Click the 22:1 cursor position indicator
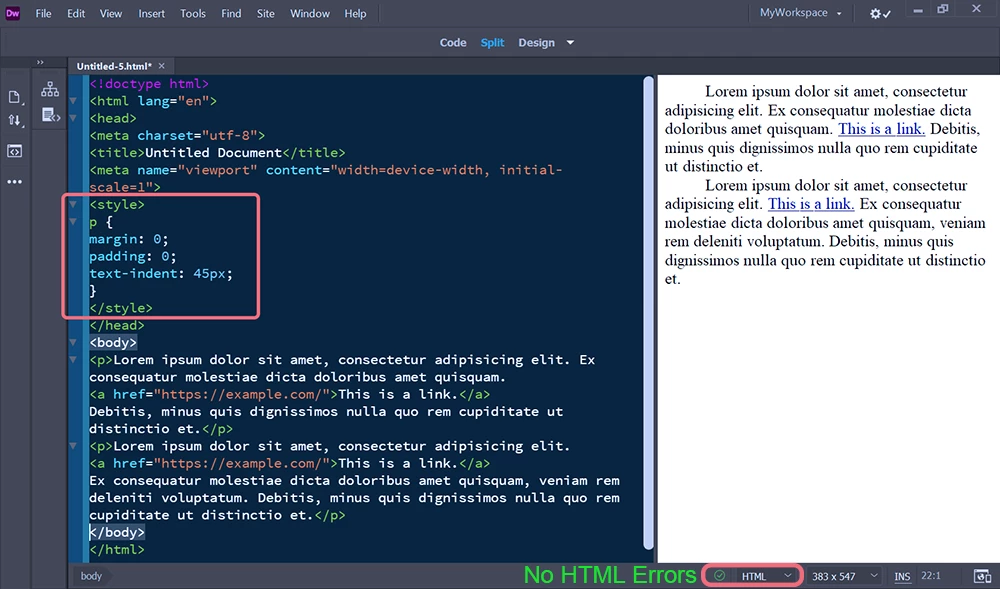The height and width of the screenshot is (589, 1000). coord(930,576)
